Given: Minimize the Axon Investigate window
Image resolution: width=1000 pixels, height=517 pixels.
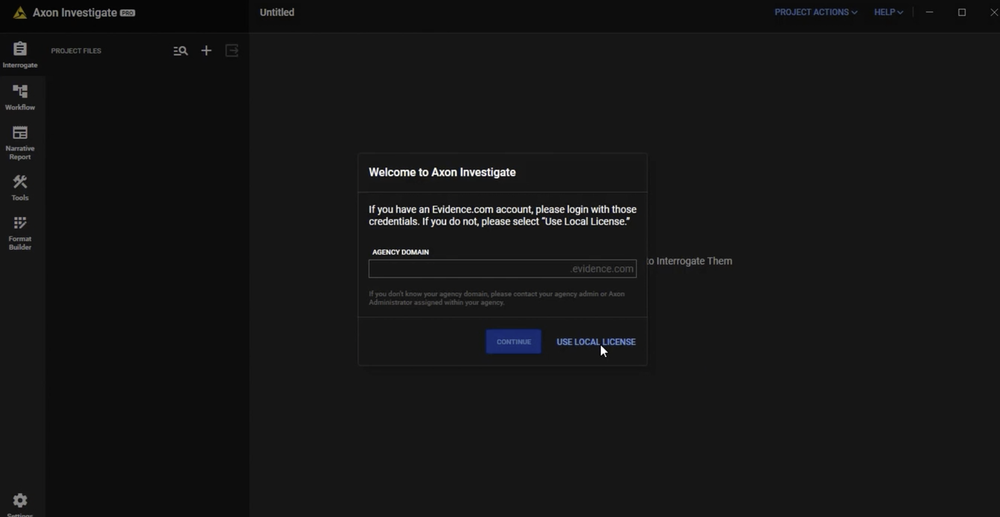Looking at the screenshot, I should pos(929,12).
